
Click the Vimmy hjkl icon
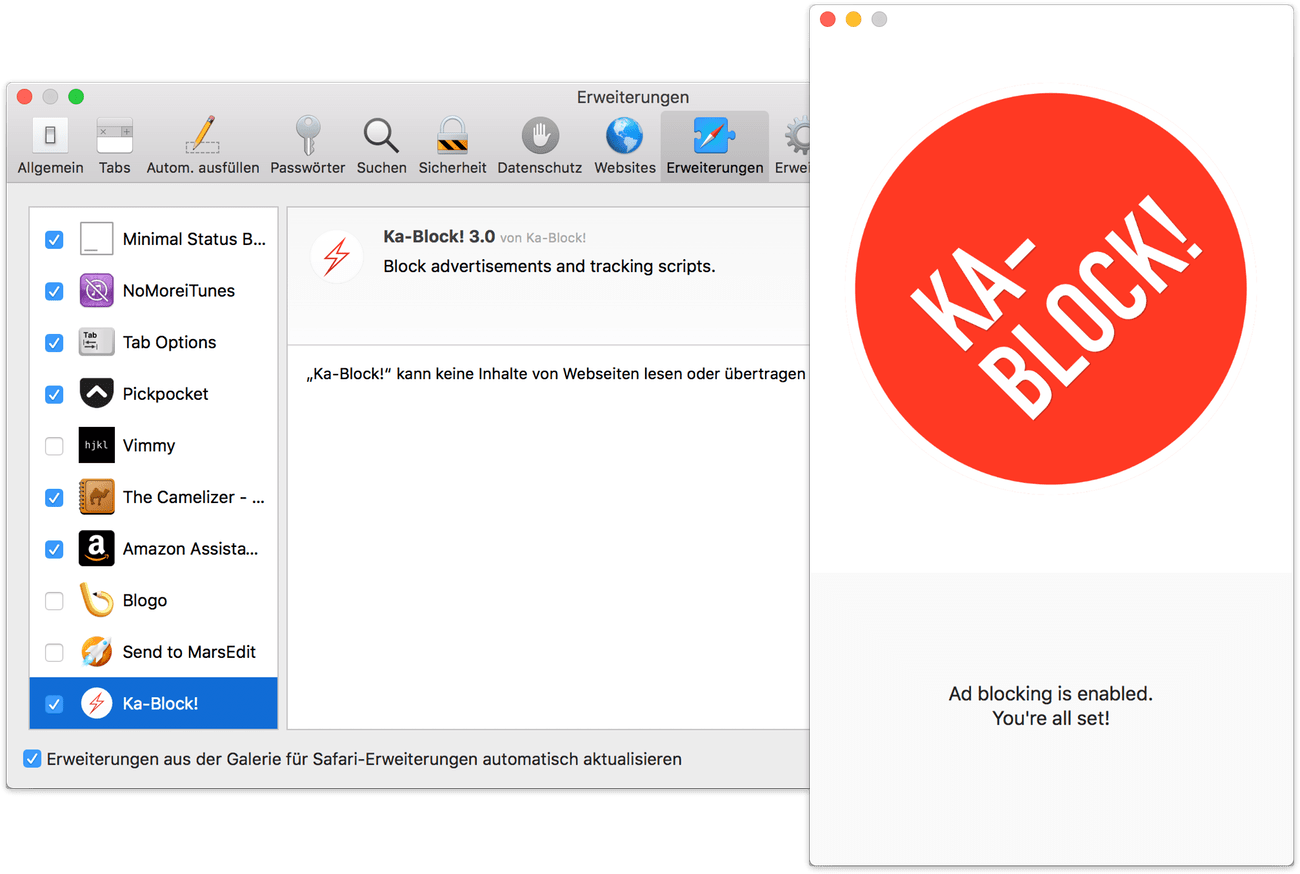tap(97, 445)
